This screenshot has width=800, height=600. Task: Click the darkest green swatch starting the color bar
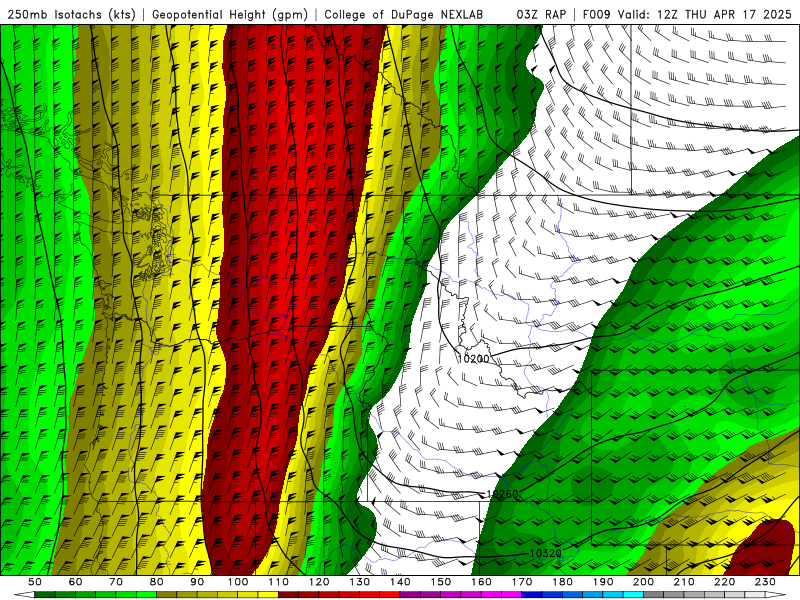45,594
